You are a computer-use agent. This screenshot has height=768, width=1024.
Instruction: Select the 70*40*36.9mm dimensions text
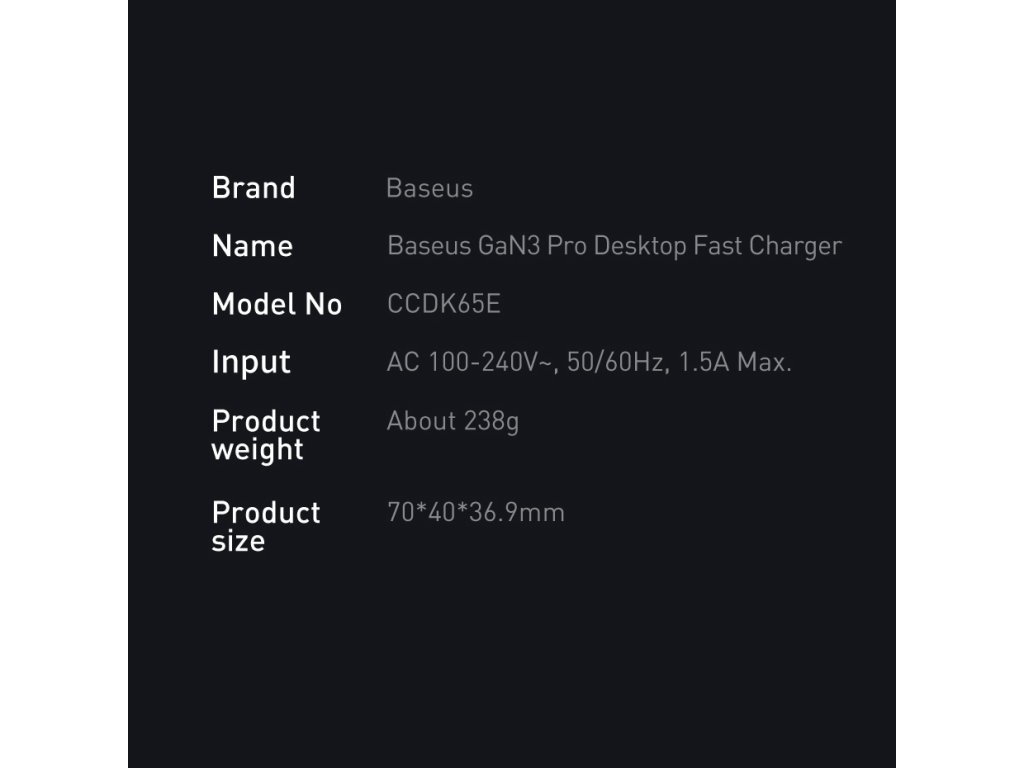click(x=475, y=513)
